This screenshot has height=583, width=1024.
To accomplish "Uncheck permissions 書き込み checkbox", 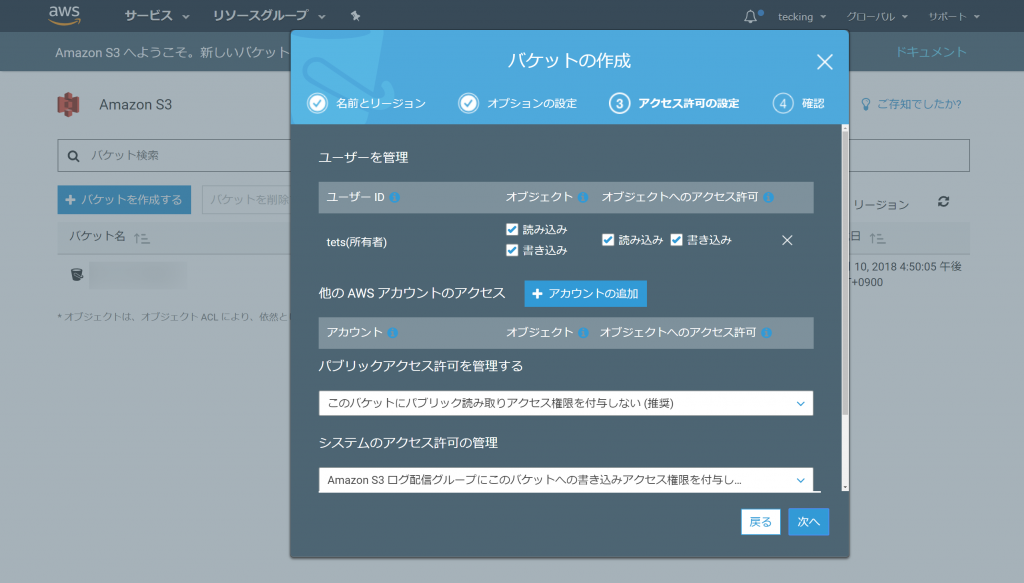I will (677, 240).
